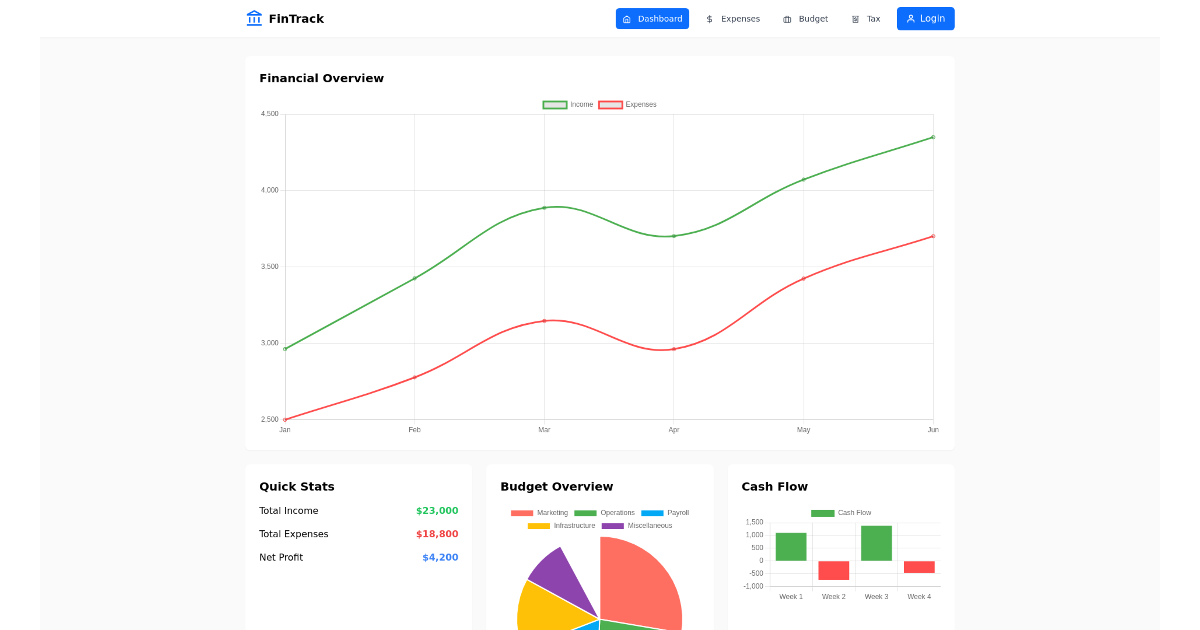Image resolution: width=1200 pixels, height=630 pixels.
Task: Click the dollar sign icon beside Expenses
Action: click(708, 18)
